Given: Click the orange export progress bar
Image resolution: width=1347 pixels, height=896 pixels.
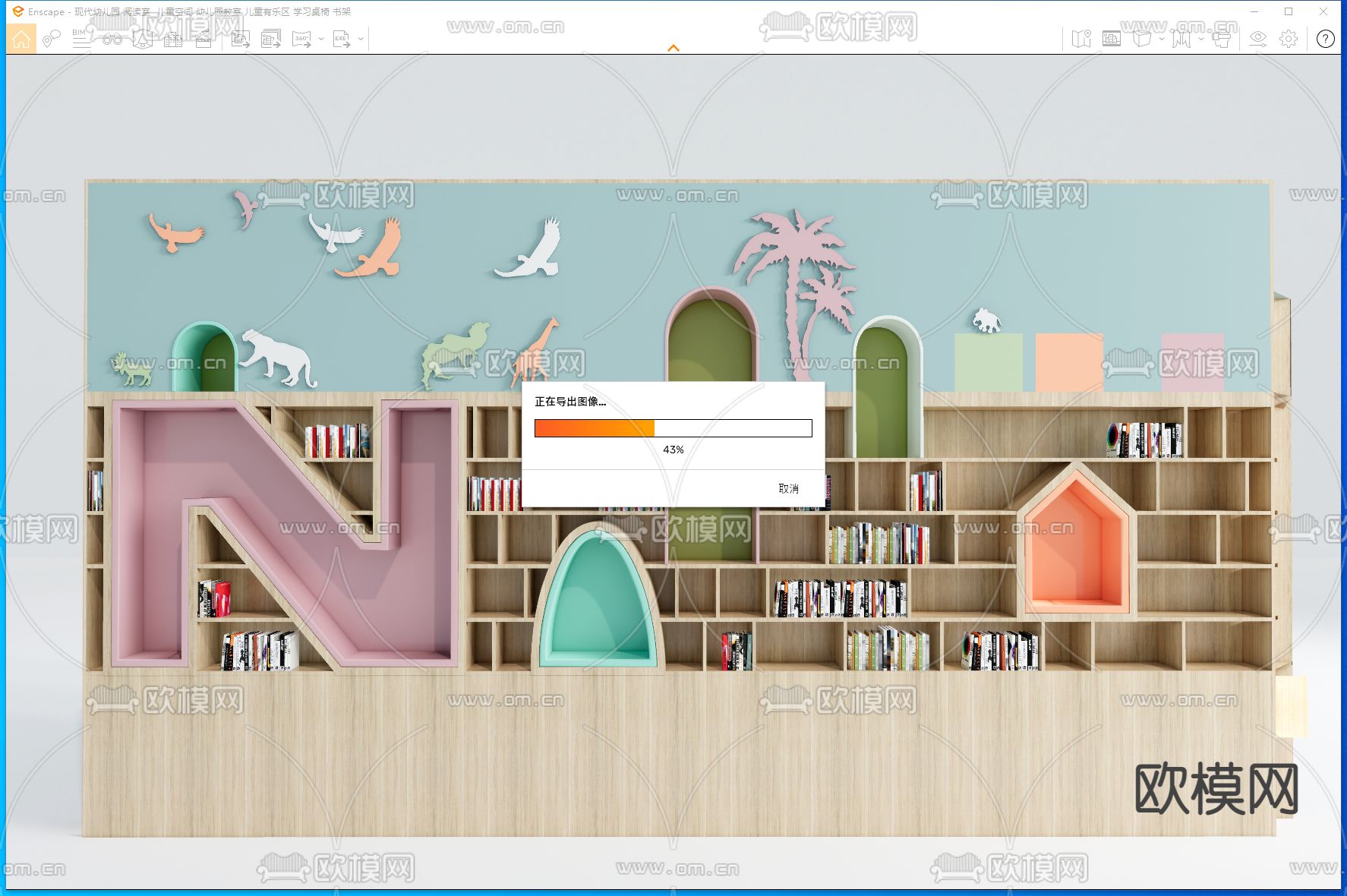Looking at the screenshot, I should 673,428.
